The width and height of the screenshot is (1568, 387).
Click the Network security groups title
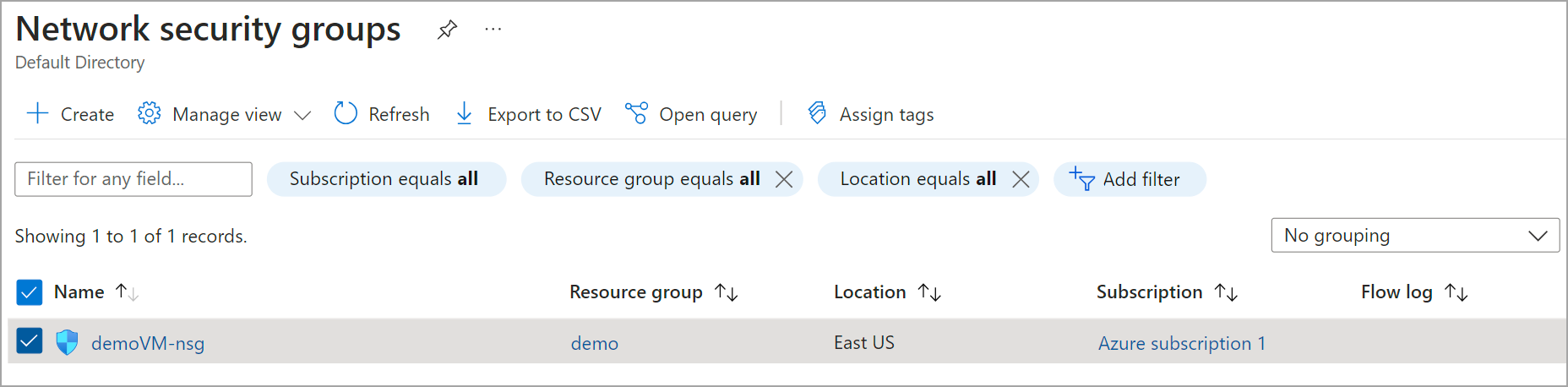coord(208,30)
